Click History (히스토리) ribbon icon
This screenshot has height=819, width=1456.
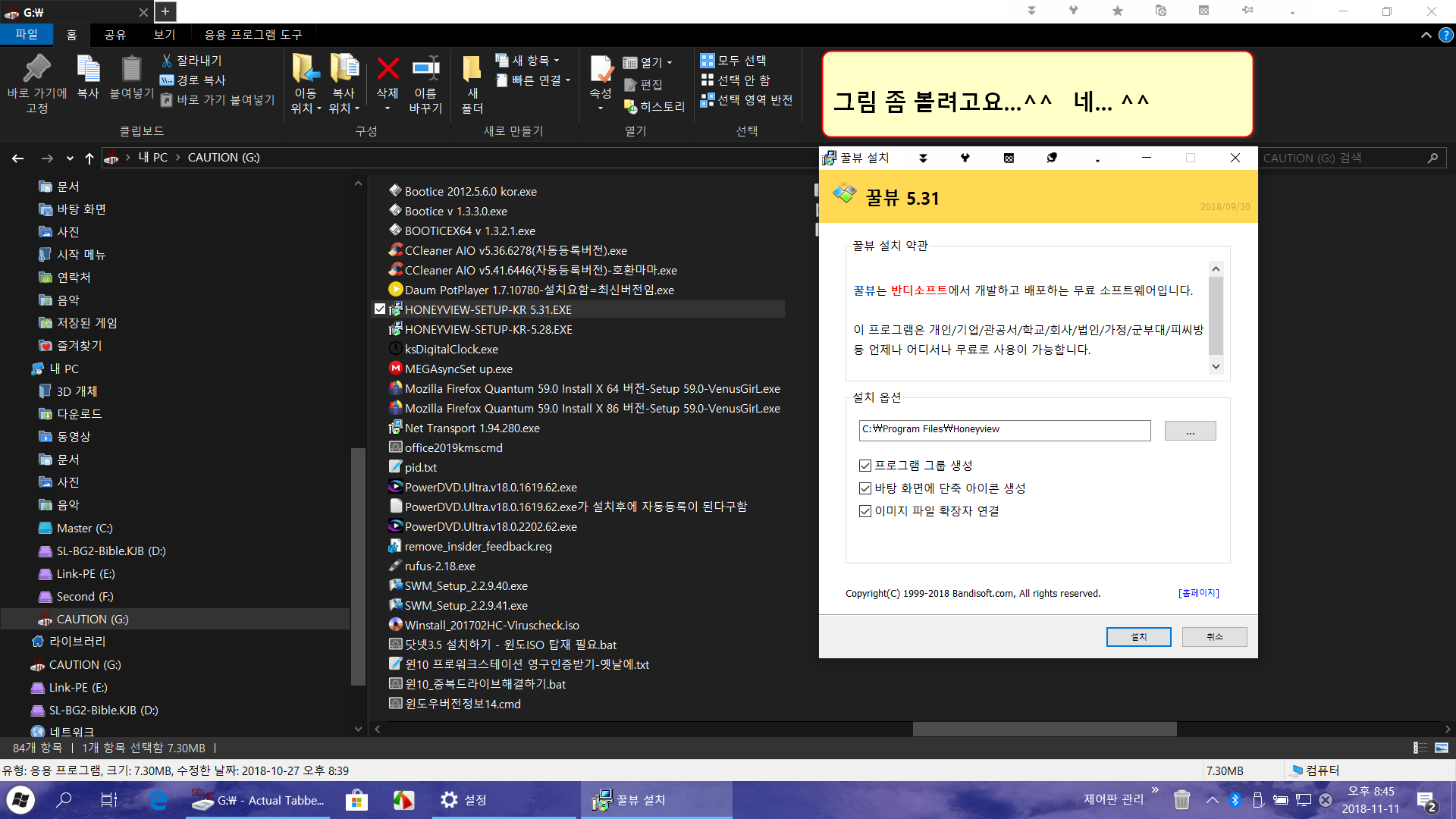(630, 107)
